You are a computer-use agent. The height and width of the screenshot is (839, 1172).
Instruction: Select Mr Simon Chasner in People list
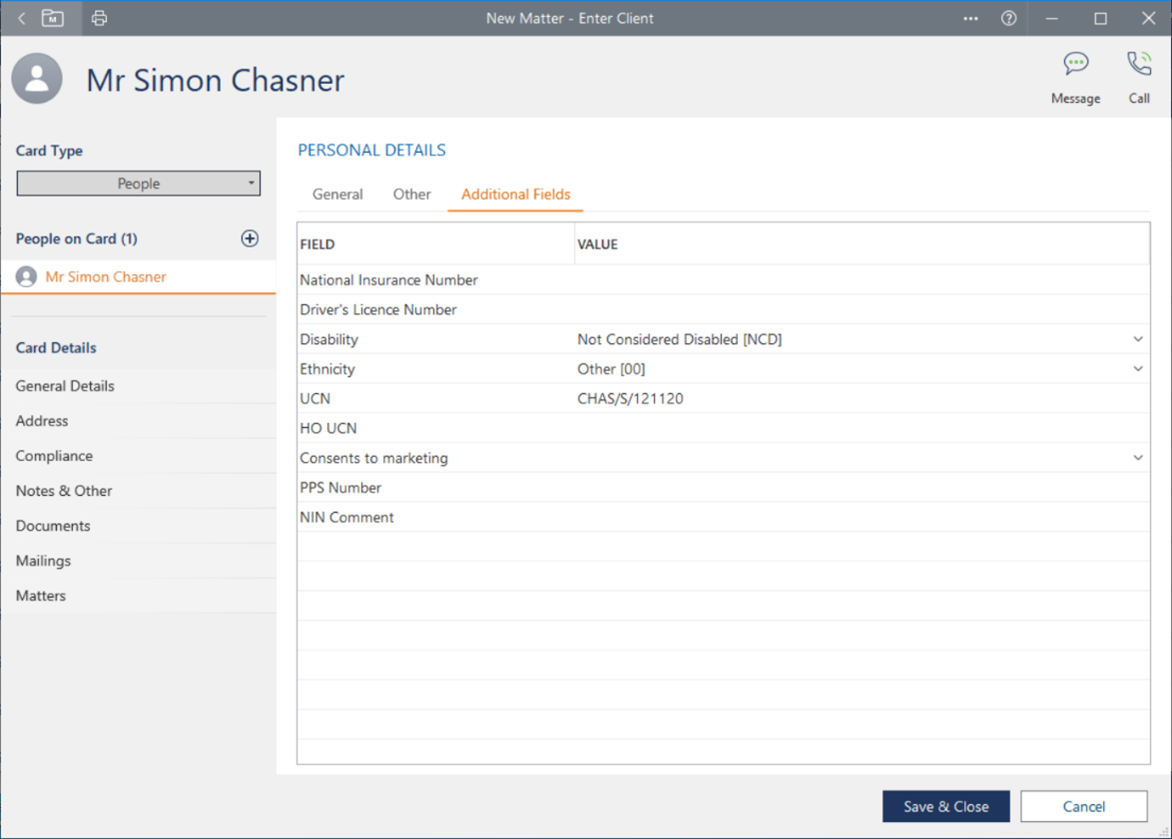pos(106,277)
